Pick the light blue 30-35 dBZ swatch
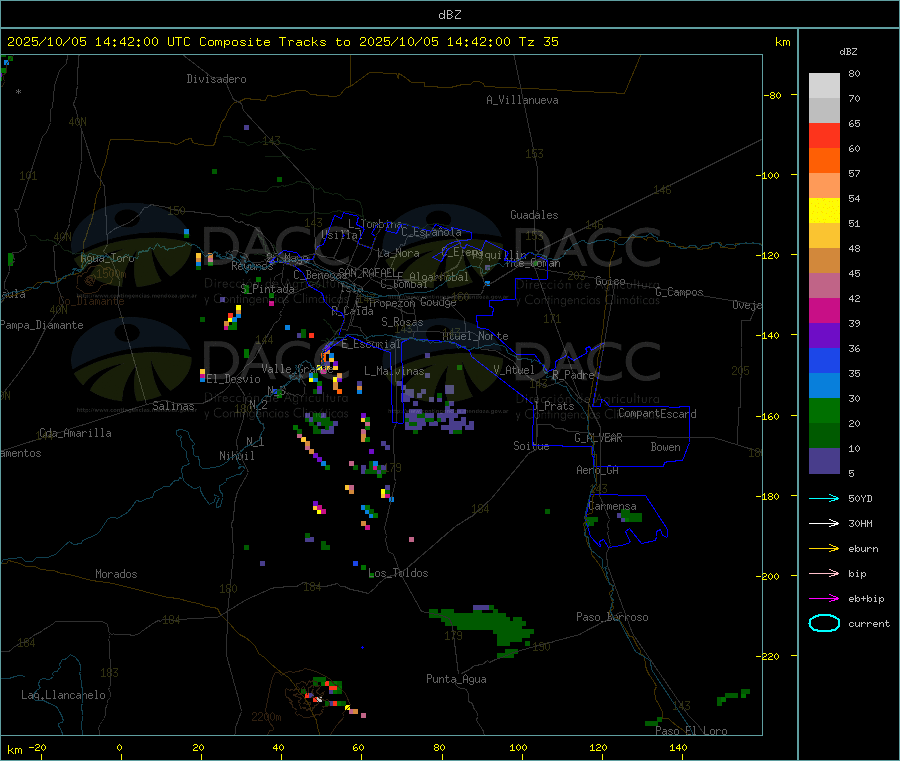Viewport: 900px width, 761px height. 824,386
